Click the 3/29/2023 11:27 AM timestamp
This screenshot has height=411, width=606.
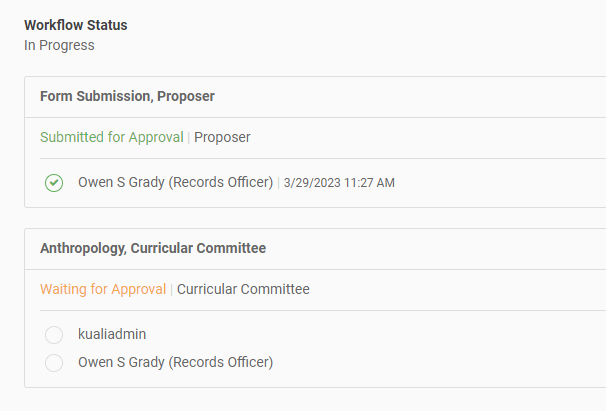[339, 183]
